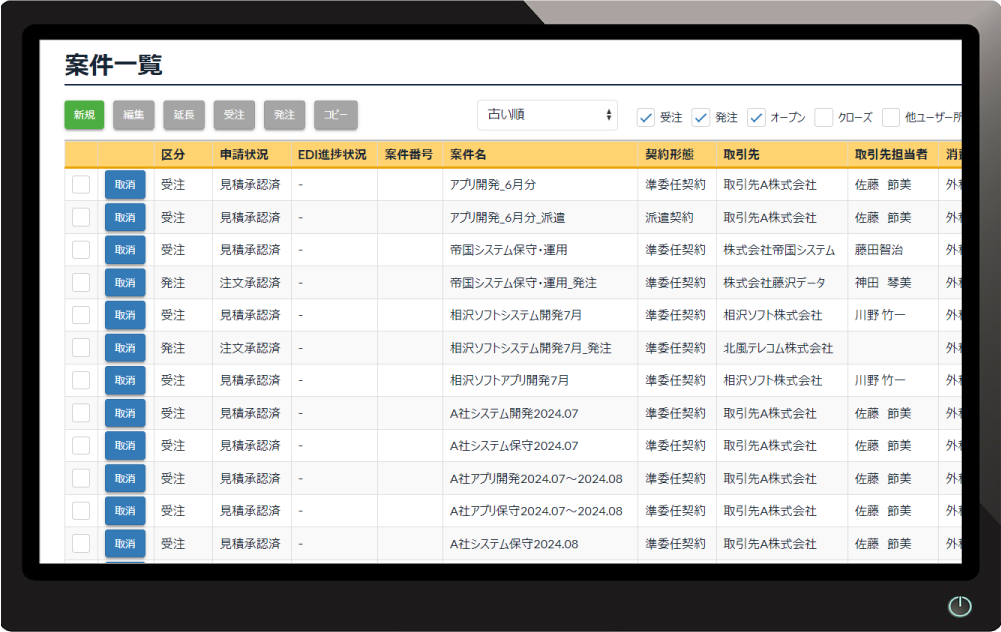The width and height of the screenshot is (1001, 632).
Task: Uncheck the 受注 filter checkbox
Action: [646, 117]
